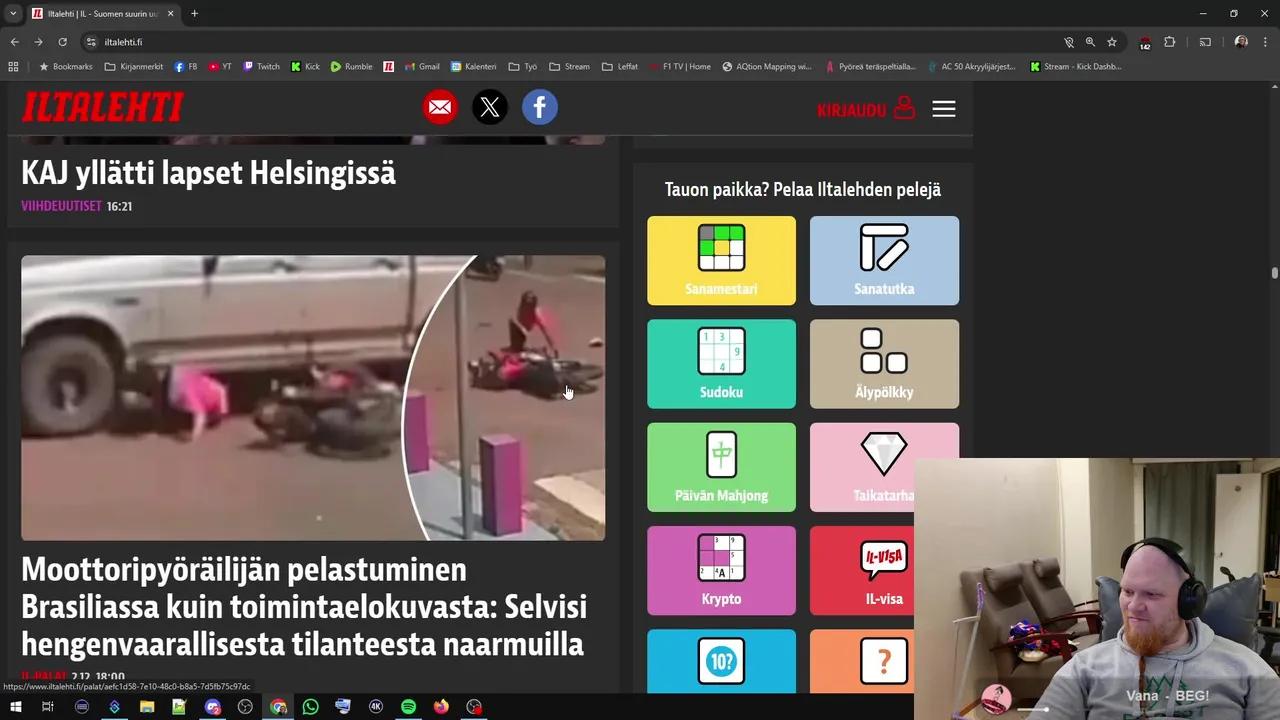View site information icon in address bar

coord(91,42)
